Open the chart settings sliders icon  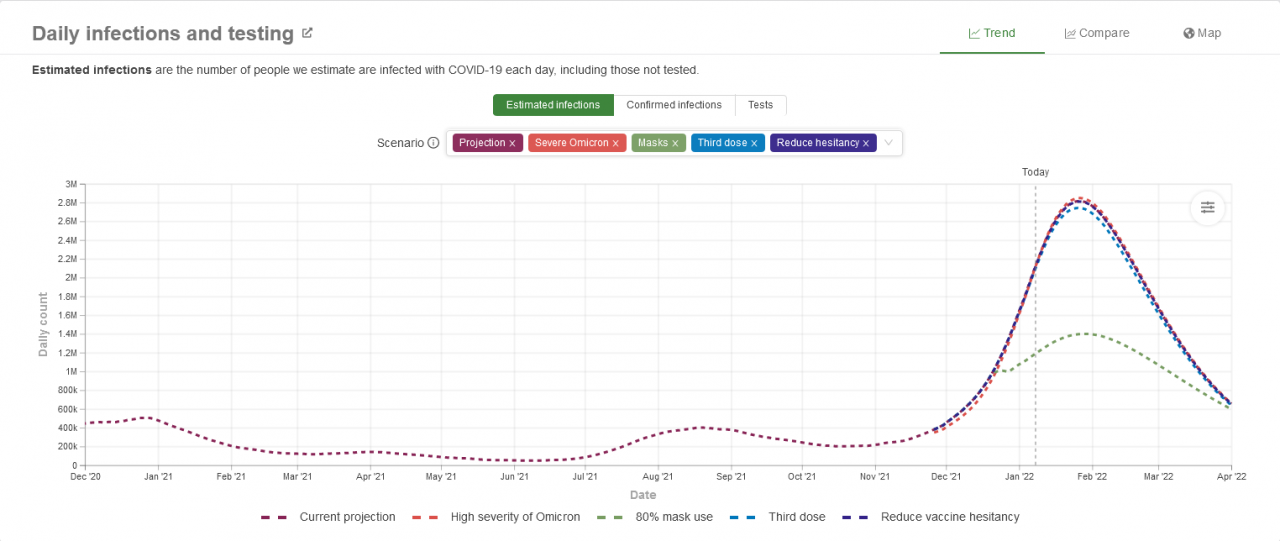pos(1208,207)
